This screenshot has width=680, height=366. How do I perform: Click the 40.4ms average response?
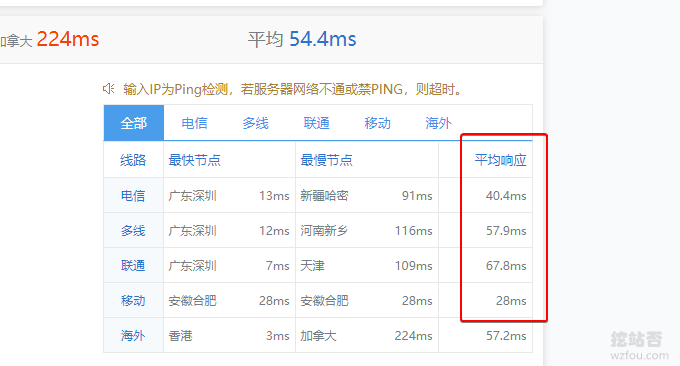pyautogui.click(x=506, y=196)
